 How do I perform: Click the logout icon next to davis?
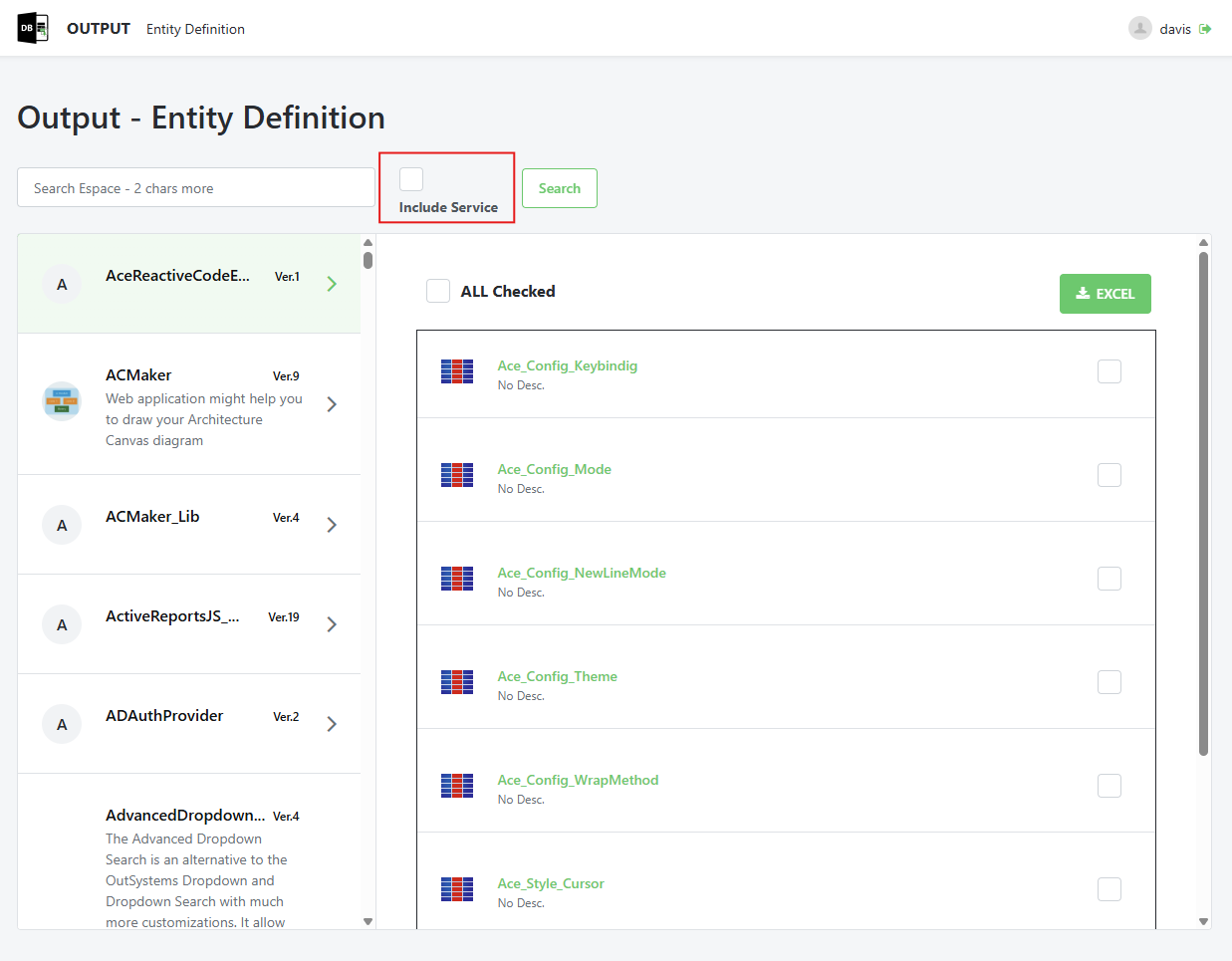pyautogui.click(x=1206, y=28)
